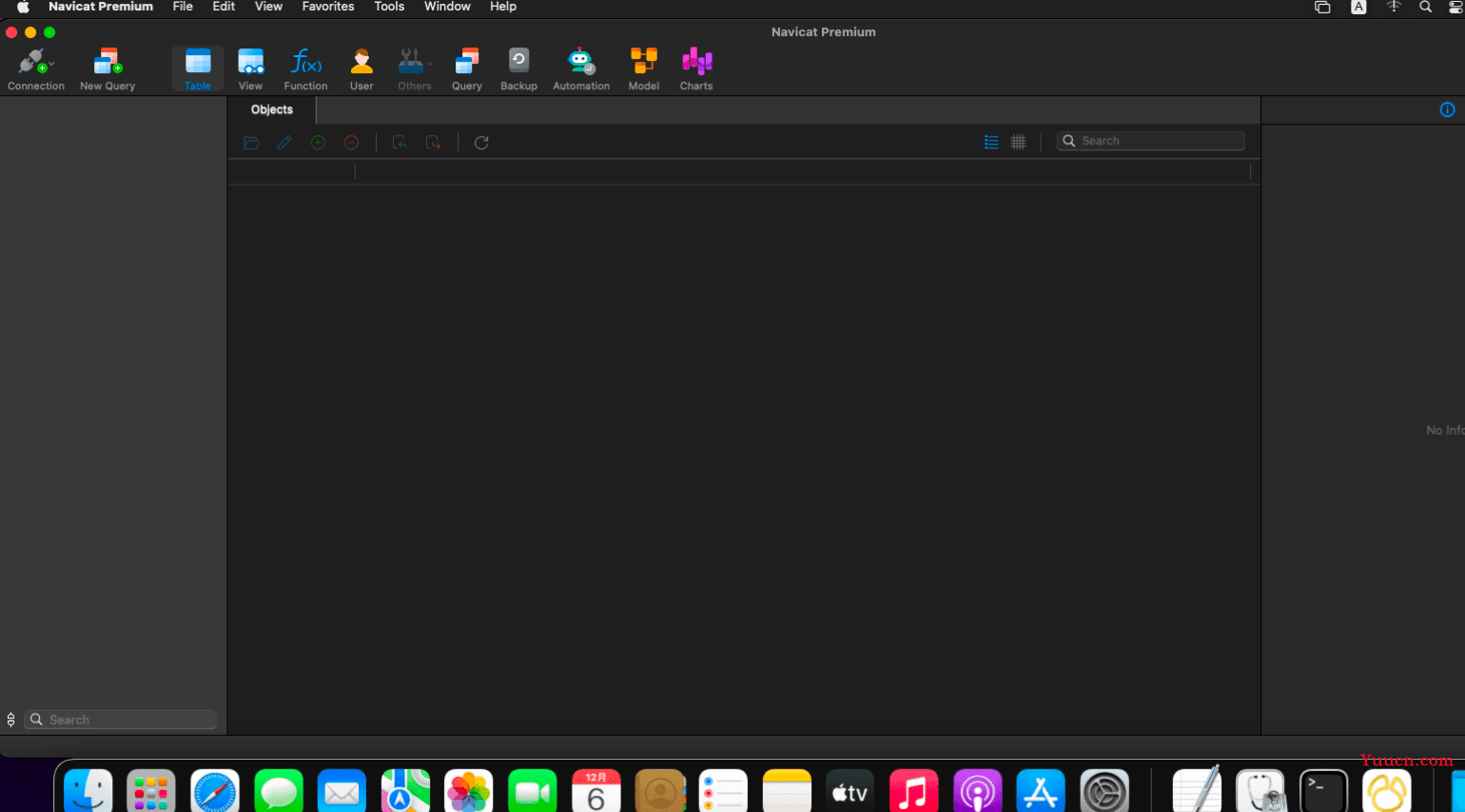Screen dimensions: 1465x812
Task: Open System Preferences from the Dock
Action: click(x=1104, y=791)
